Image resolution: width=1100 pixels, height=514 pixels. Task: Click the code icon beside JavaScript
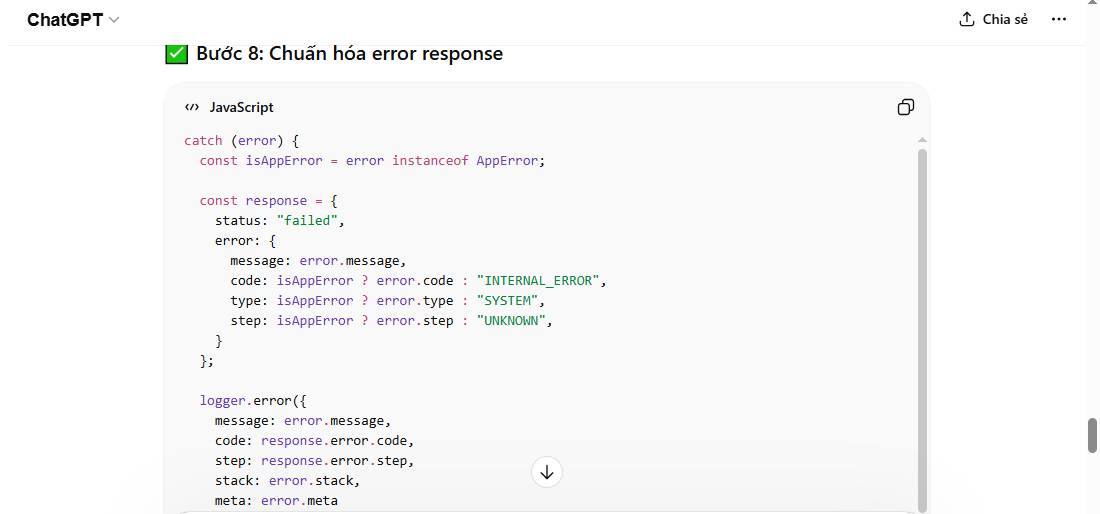[x=192, y=107]
